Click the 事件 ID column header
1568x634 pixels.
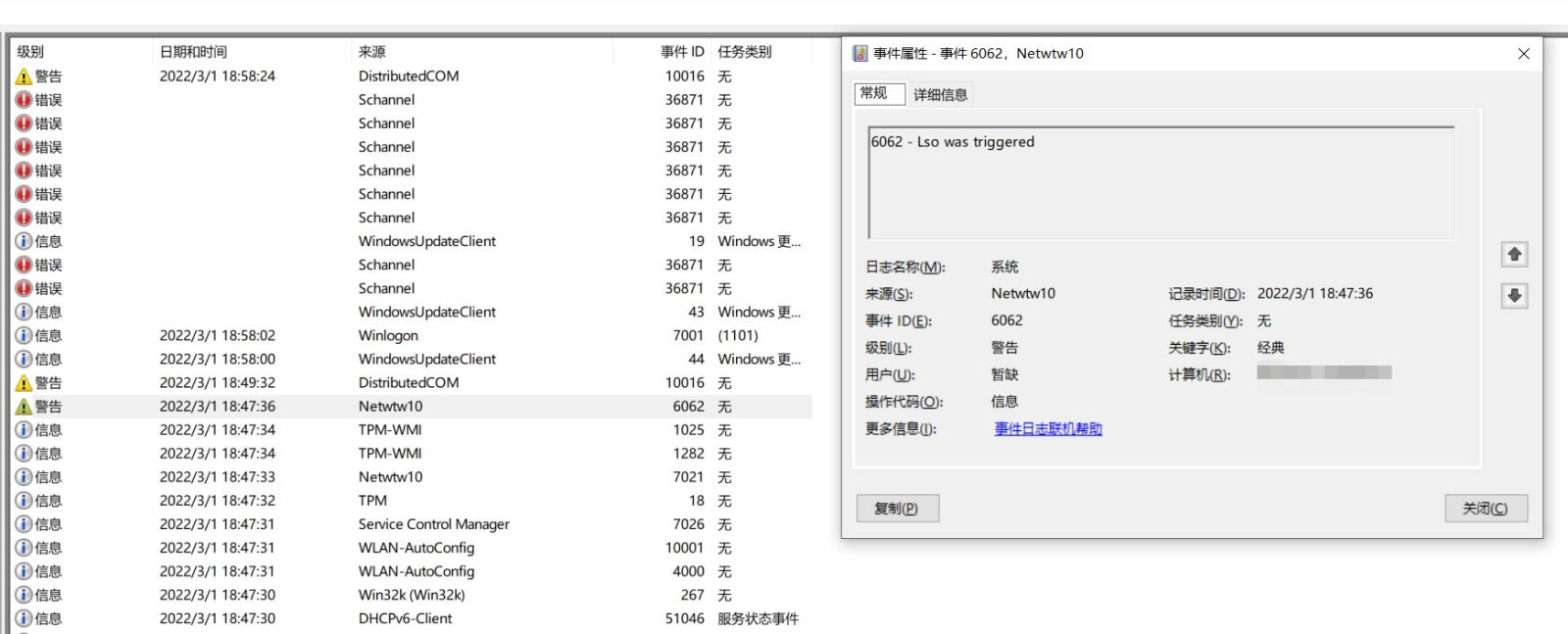[x=681, y=52]
